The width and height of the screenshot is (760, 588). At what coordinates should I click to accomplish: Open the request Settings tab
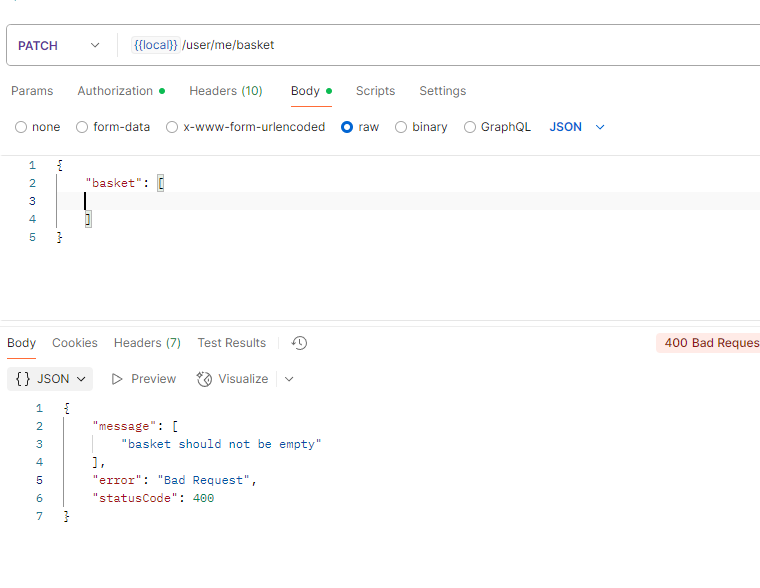pos(443,91)
